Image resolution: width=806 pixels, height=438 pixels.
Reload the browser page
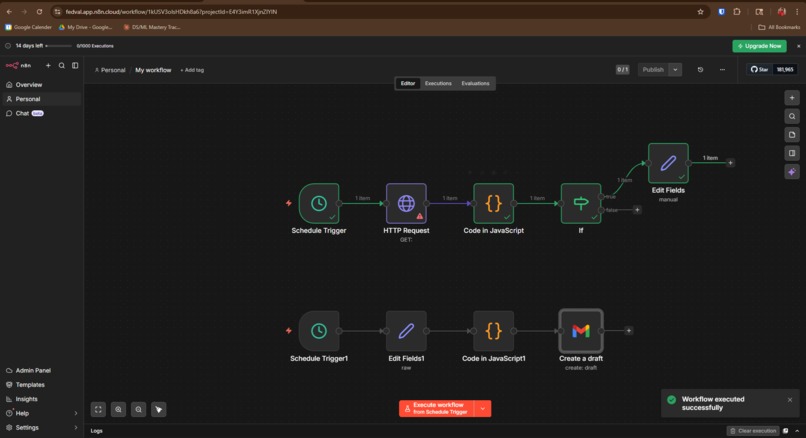[x=39, y=12]
